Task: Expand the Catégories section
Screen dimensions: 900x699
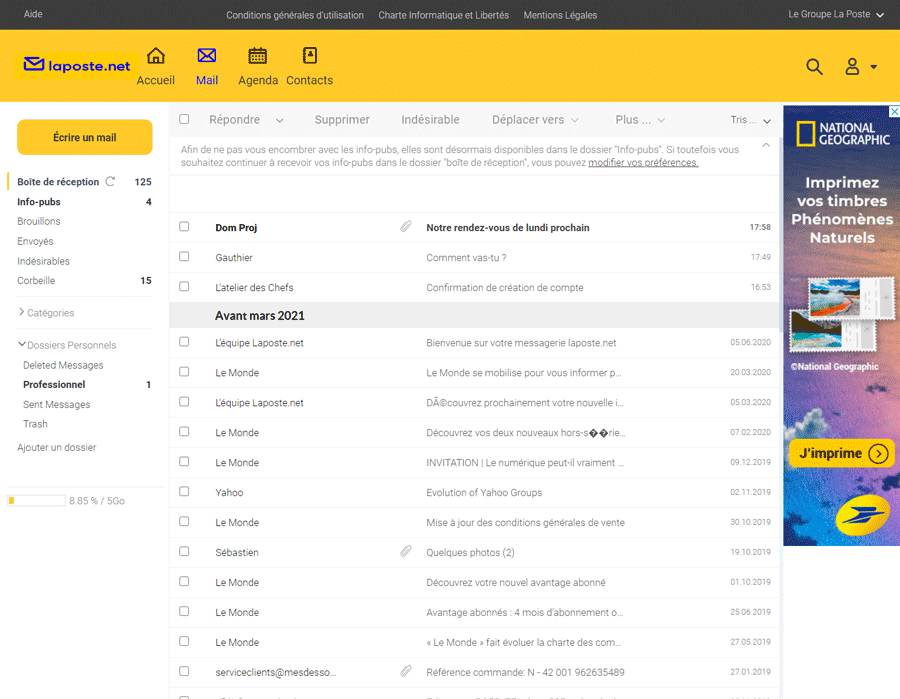Action: click(x=46, y=313)
